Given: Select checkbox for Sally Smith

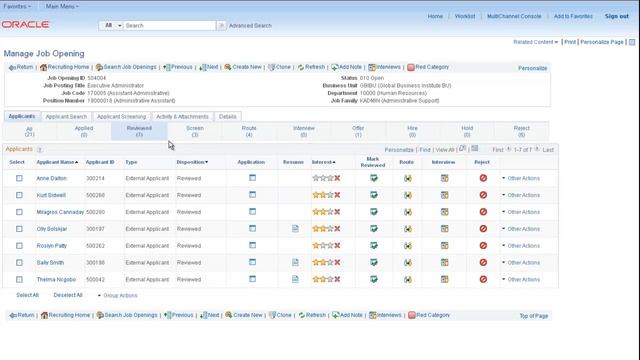Looking at the screenshot, I should point(19,262).
